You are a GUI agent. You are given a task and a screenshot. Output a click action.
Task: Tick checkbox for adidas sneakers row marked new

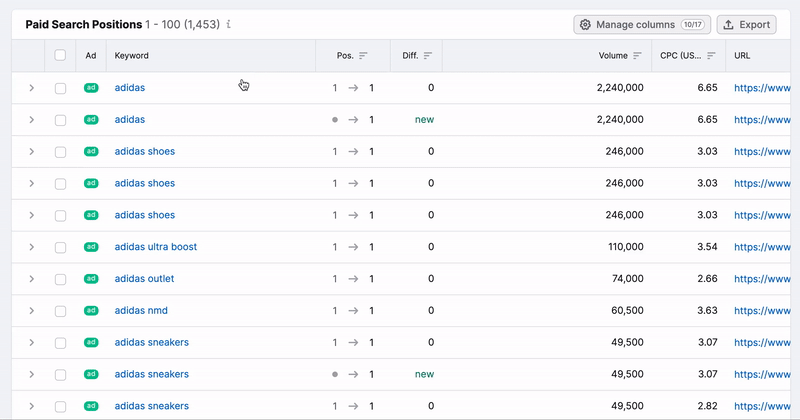60,375
